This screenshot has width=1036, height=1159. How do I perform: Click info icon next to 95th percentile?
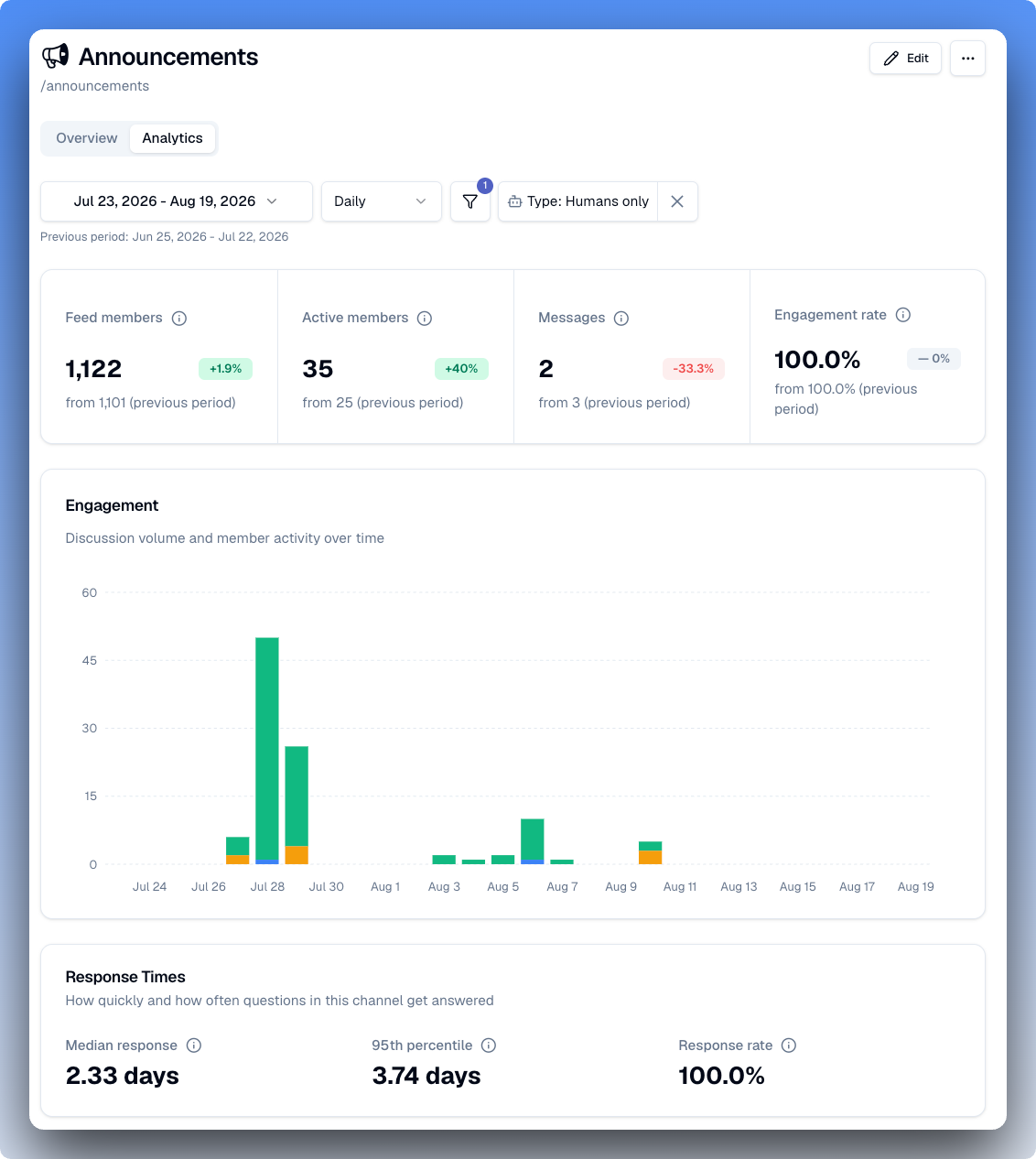point(489,1045)
